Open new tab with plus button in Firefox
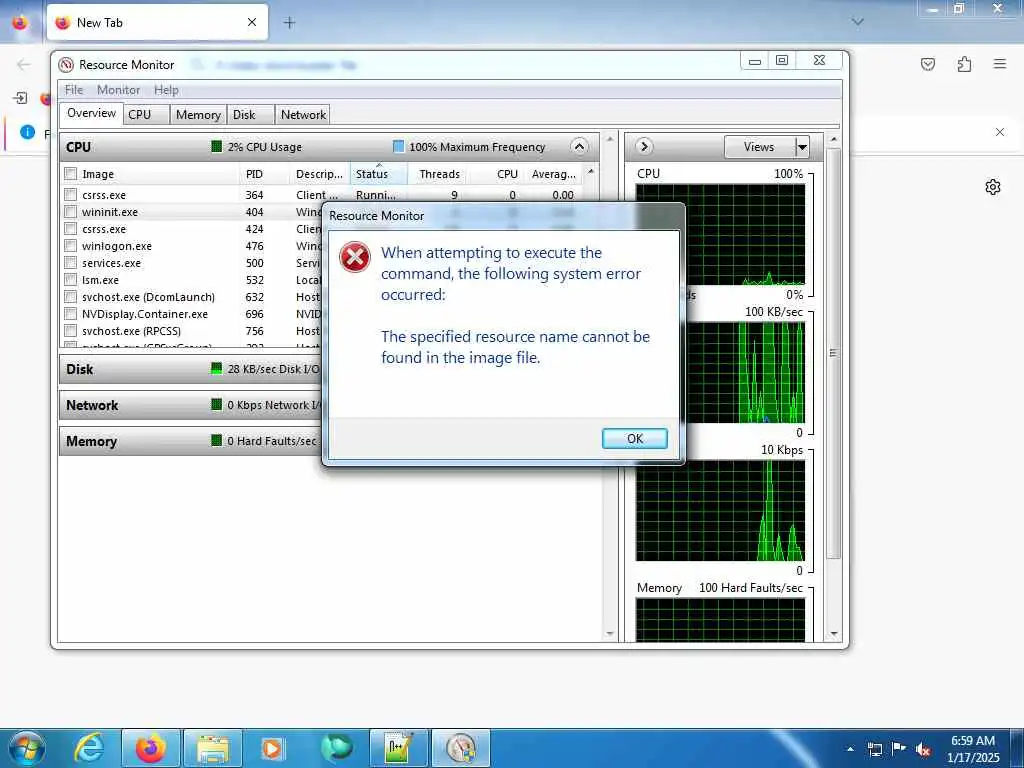 coord(289,22)
